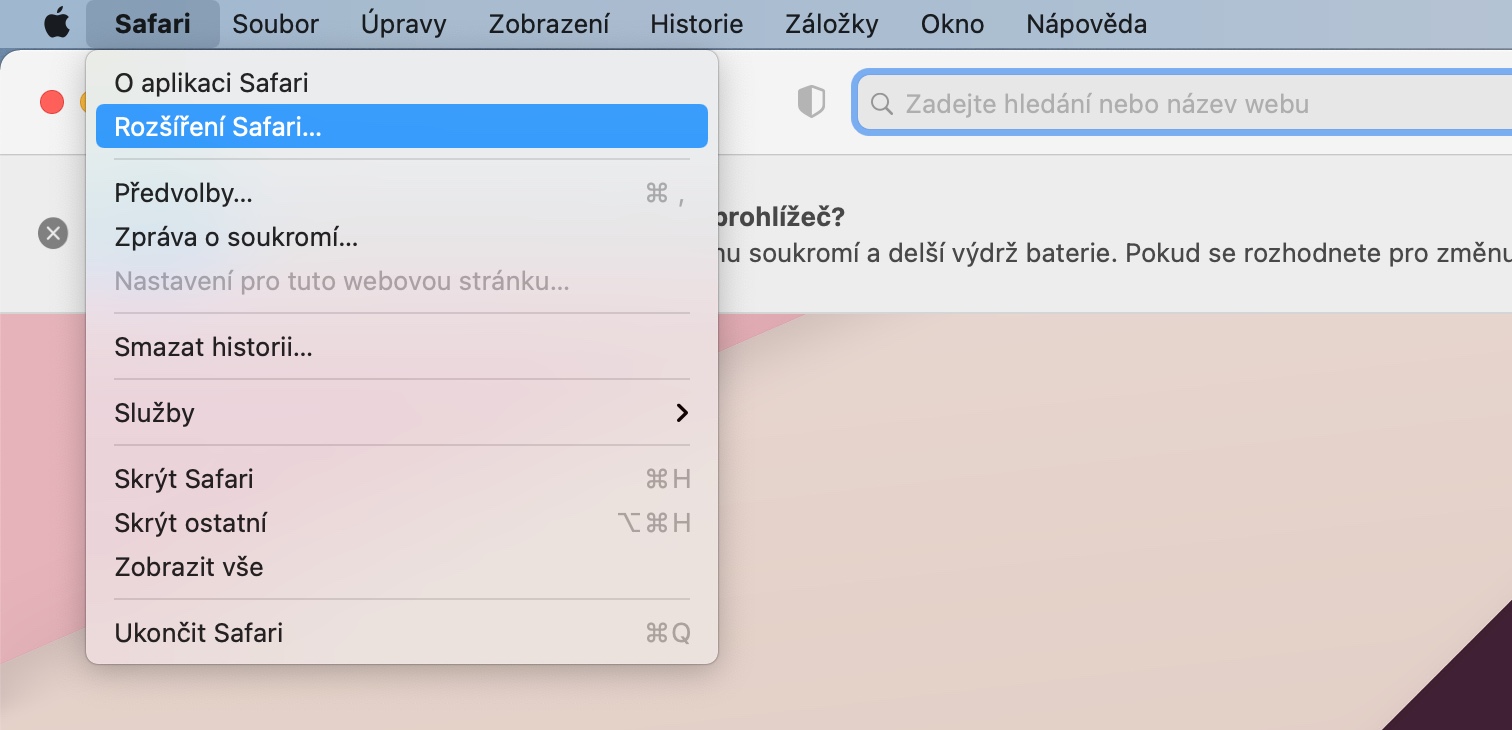Open the Nápověda menu

coord(1086,24)
